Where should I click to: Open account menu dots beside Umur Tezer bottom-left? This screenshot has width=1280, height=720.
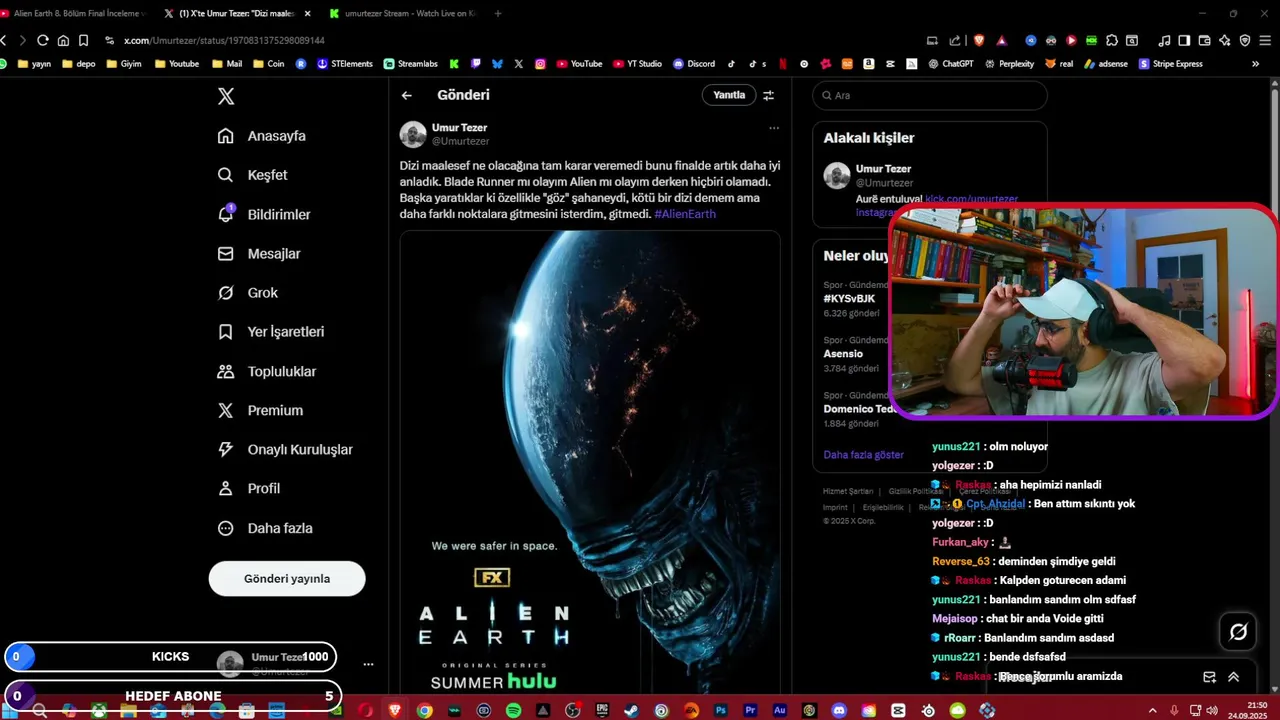[x=368, y=664]
